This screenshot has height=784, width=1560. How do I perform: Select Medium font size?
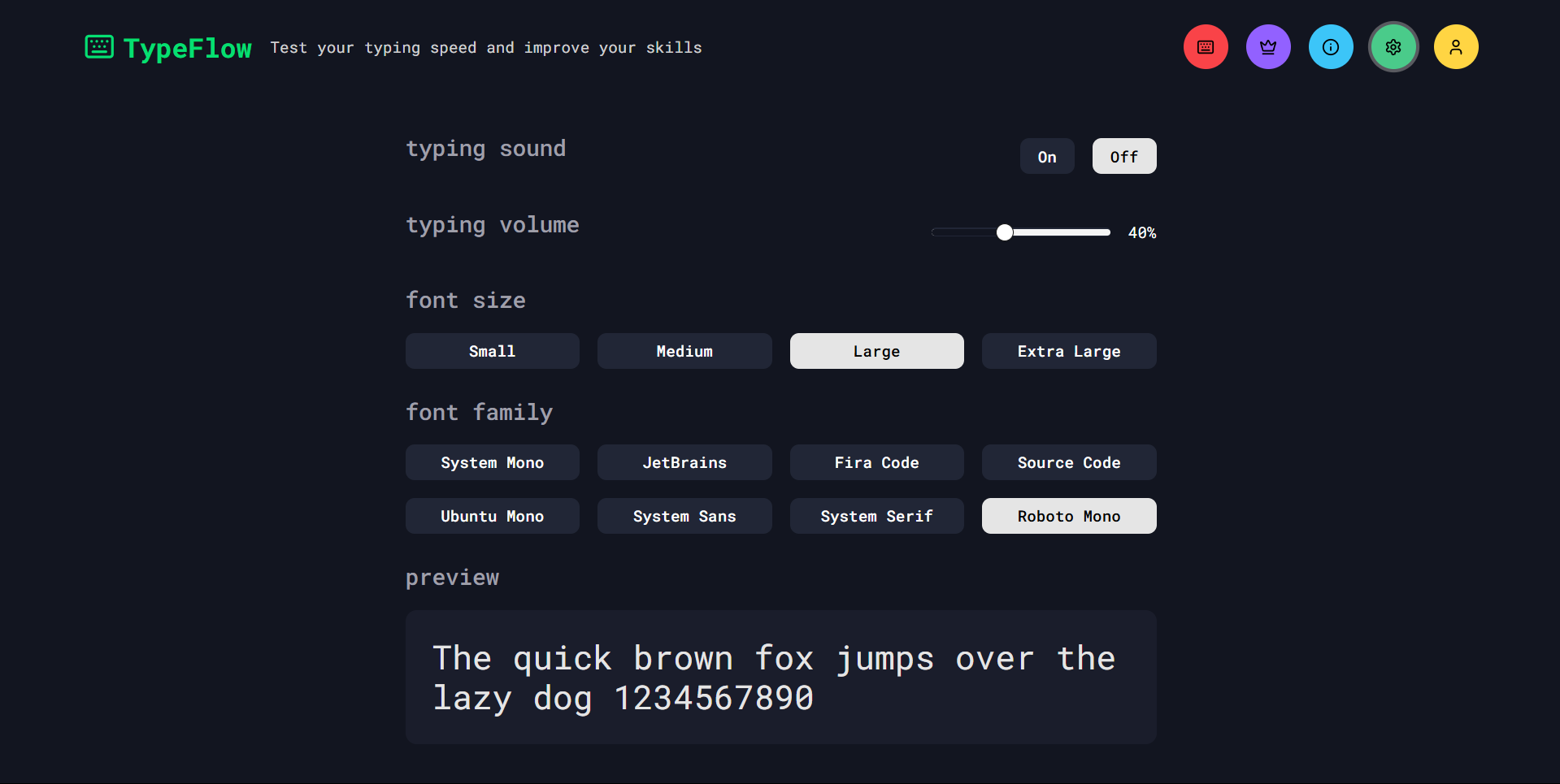[x=684, y=351]
